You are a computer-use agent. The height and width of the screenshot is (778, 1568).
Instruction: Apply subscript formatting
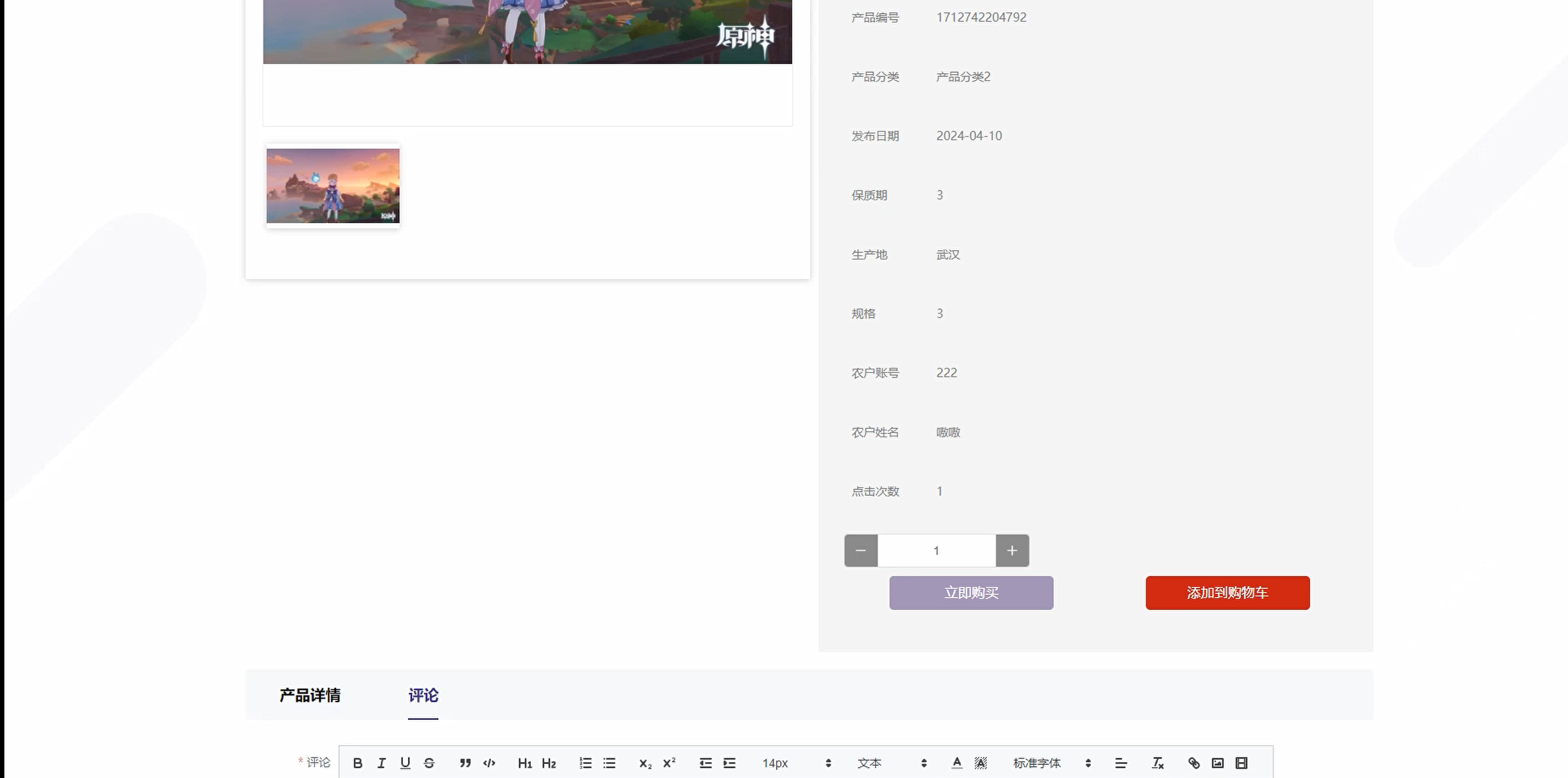point(645,763)
